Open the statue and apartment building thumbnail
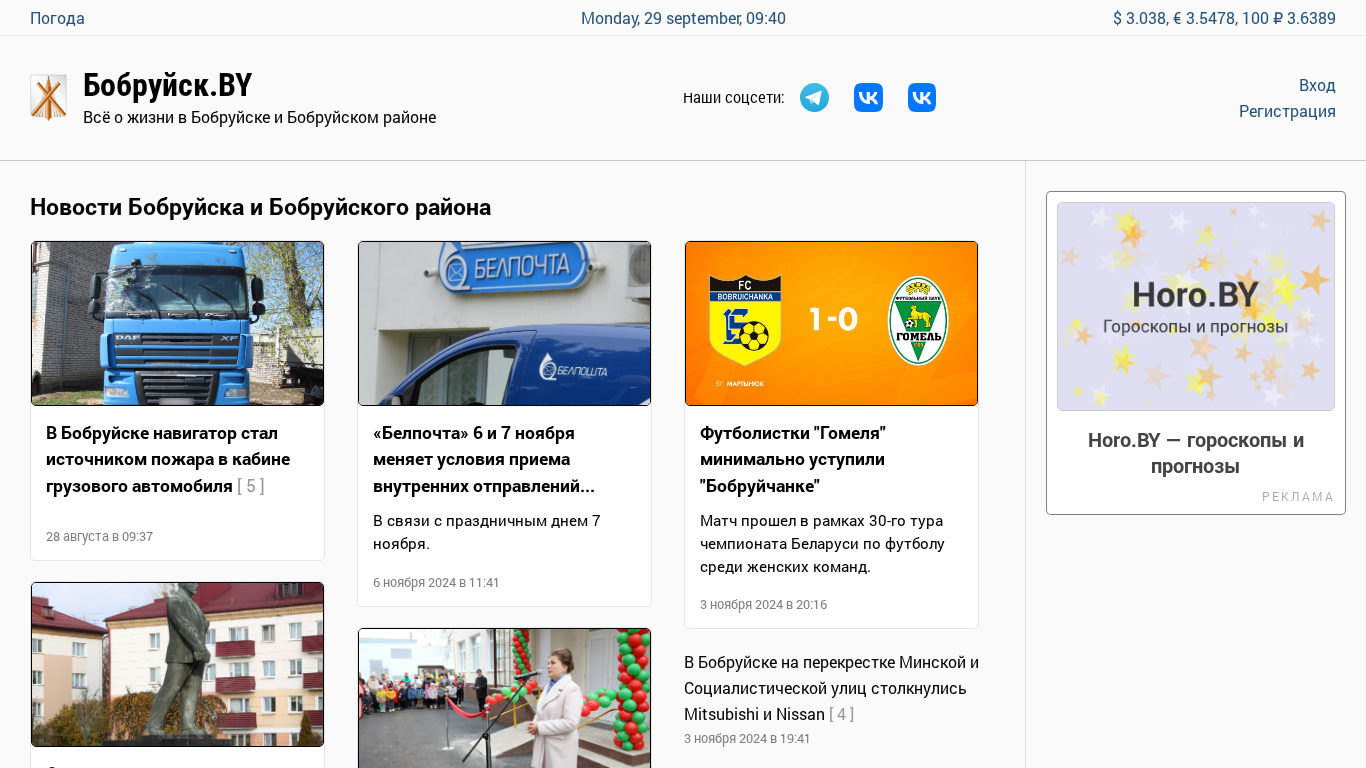Screen dimensions: 1366x768 point(177,664)
